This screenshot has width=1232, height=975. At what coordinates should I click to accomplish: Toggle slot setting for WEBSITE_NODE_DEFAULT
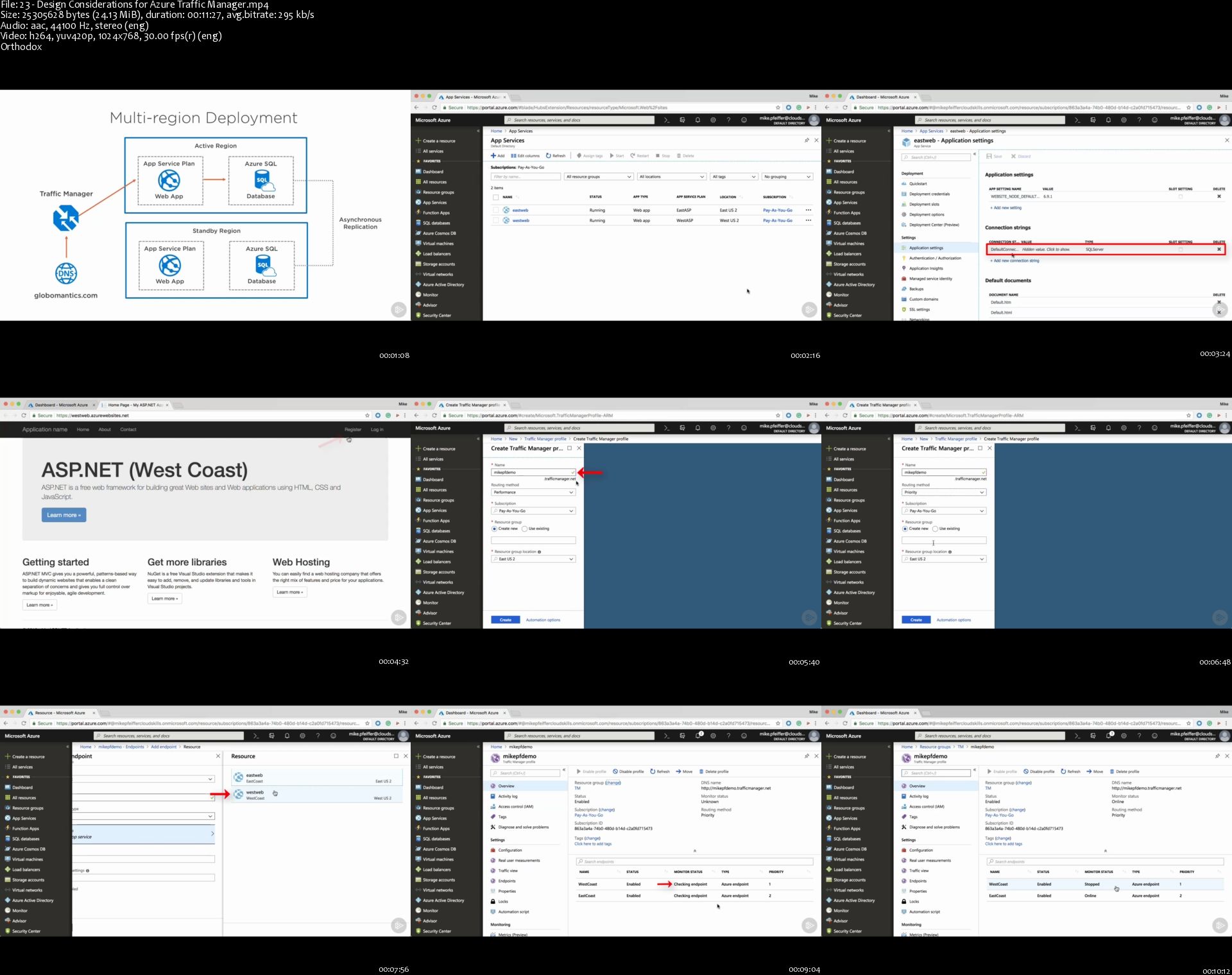coord(1180,196)
